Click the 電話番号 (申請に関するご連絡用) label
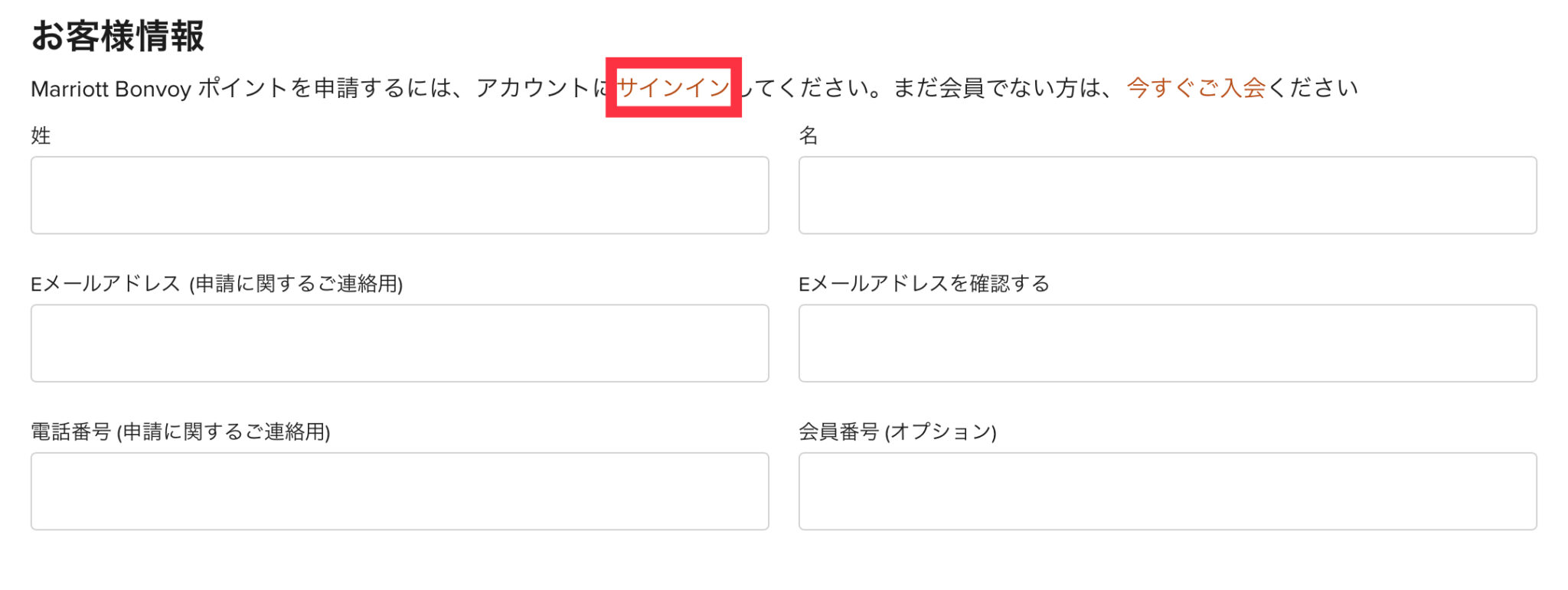 pyautogui.click(x=180, y=432)
